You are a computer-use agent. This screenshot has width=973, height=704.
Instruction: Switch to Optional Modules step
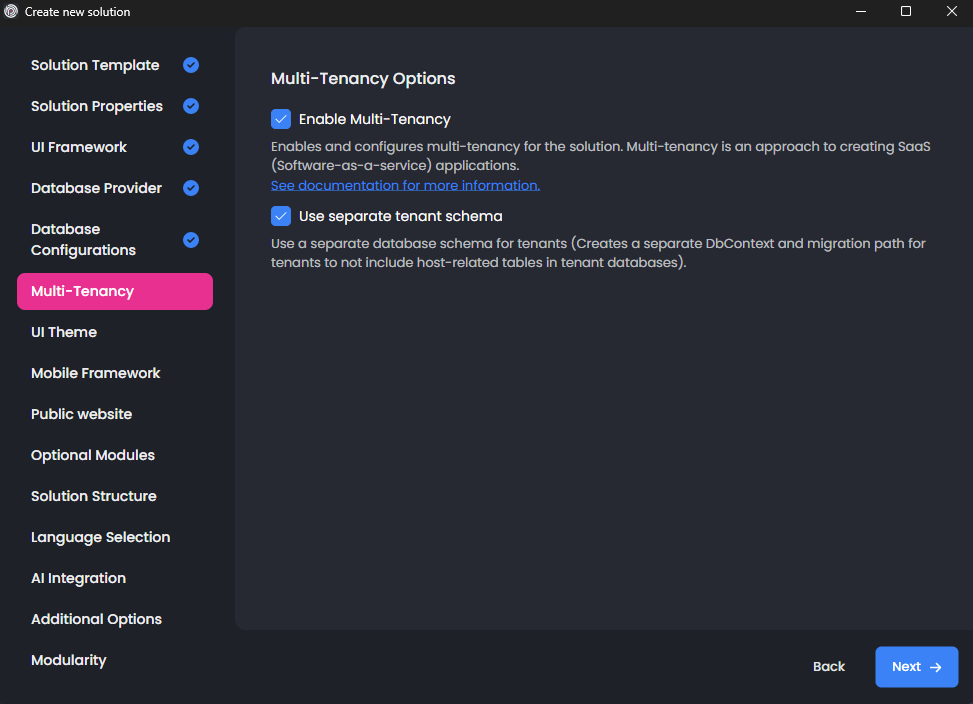[93, 455]
